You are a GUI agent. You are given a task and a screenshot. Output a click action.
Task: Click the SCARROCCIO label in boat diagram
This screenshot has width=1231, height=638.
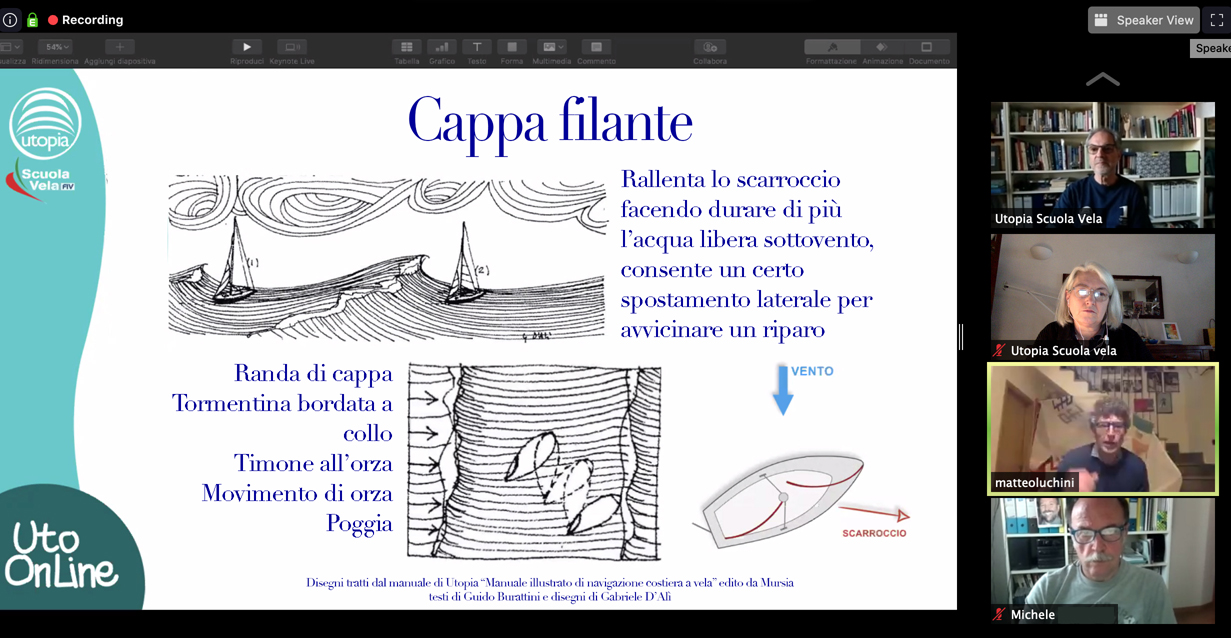(x=873, y=533)
